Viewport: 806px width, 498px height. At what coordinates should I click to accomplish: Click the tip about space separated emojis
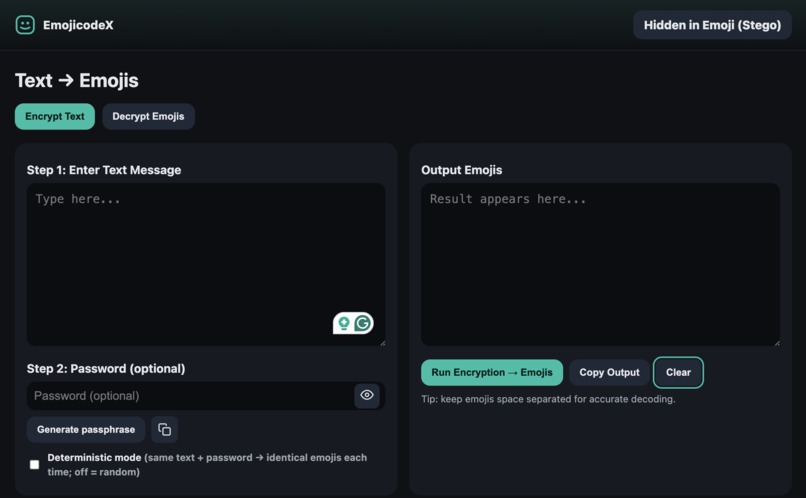(x=548, y=399)
